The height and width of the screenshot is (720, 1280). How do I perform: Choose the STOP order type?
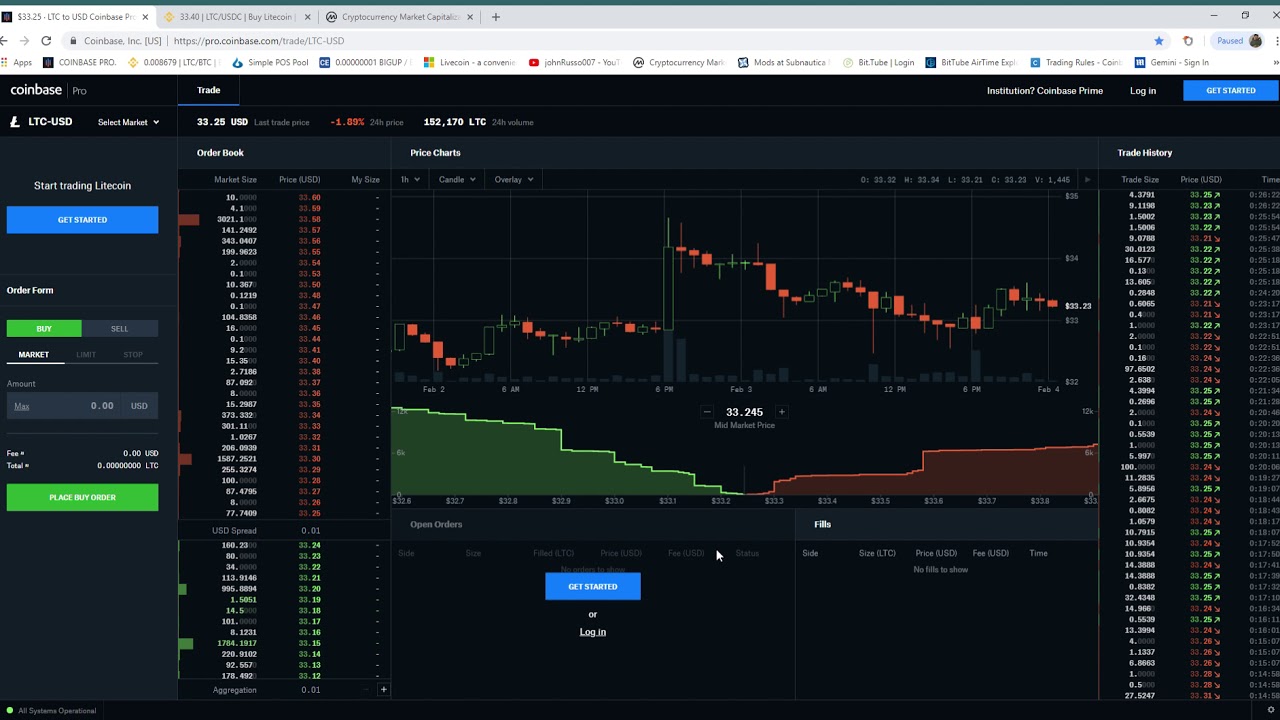pos(133,354)
